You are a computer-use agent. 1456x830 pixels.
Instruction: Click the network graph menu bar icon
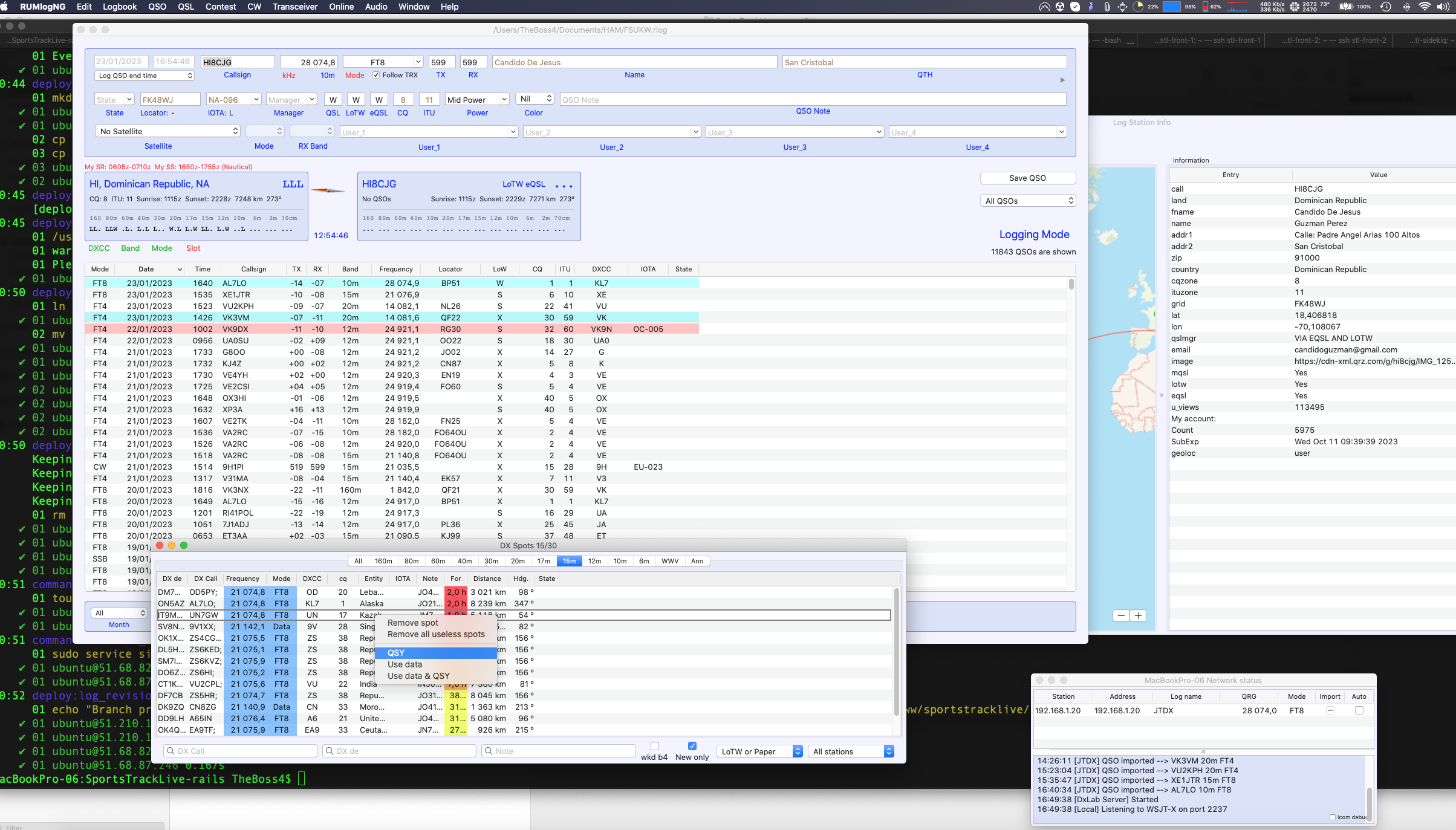click(1237, 7)
